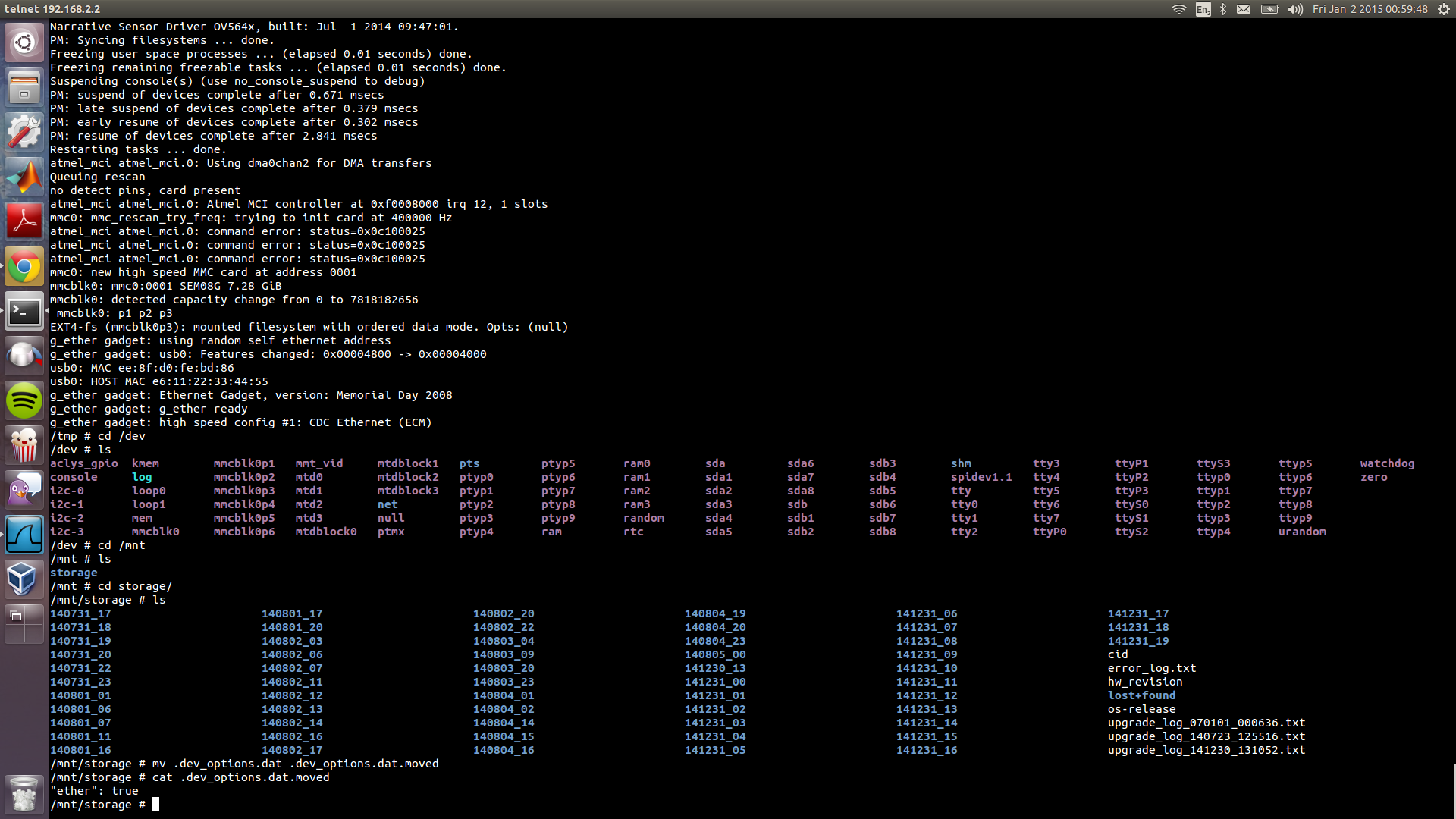Click the 'os-release' file name
This screenshot has width=1456, height=819.
[x=1141, y=709]
